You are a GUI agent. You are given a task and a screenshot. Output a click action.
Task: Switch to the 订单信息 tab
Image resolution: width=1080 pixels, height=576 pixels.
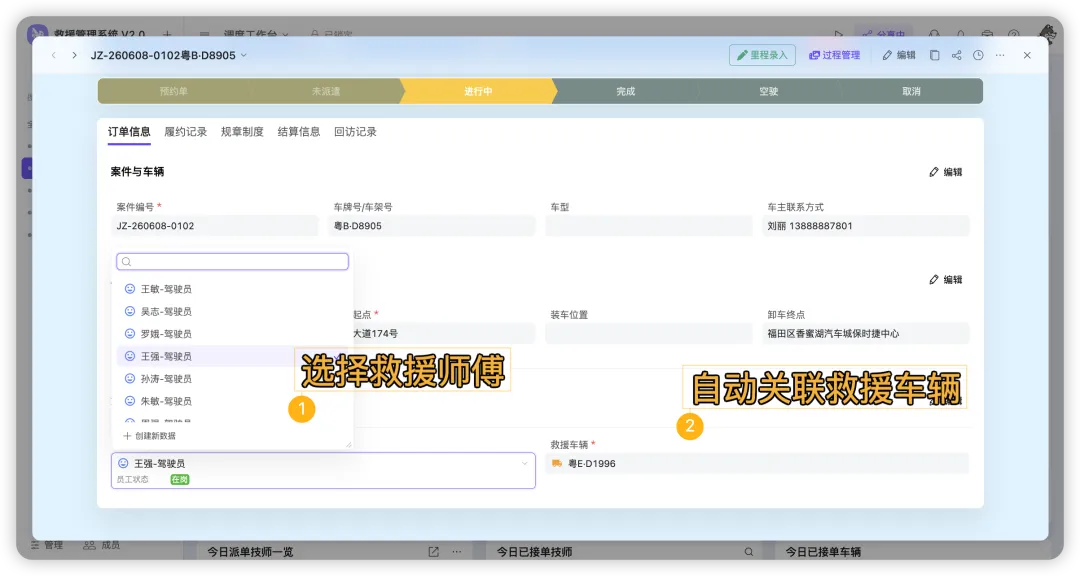click(x=129, y=132)
